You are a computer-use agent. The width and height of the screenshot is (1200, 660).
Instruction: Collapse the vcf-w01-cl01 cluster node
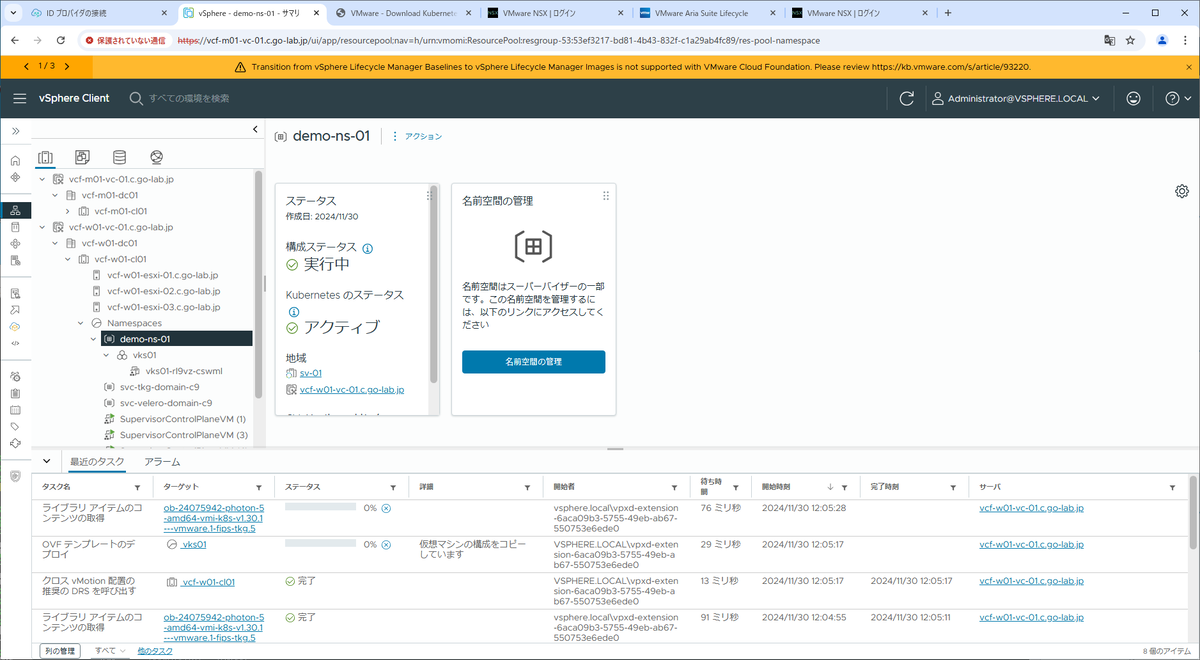[68, 259]
